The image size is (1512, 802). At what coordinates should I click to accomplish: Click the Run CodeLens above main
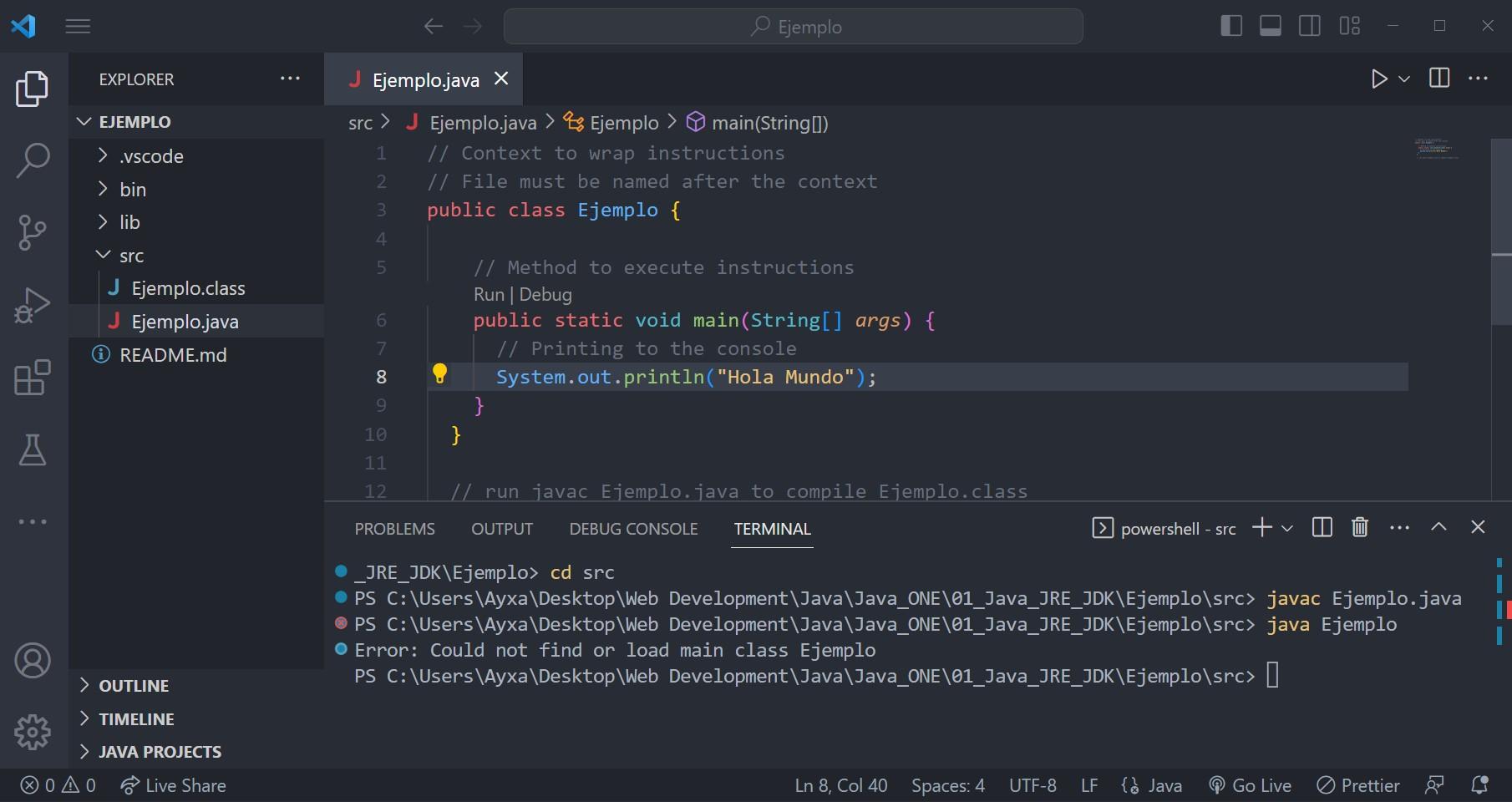[x=489, y=294]
